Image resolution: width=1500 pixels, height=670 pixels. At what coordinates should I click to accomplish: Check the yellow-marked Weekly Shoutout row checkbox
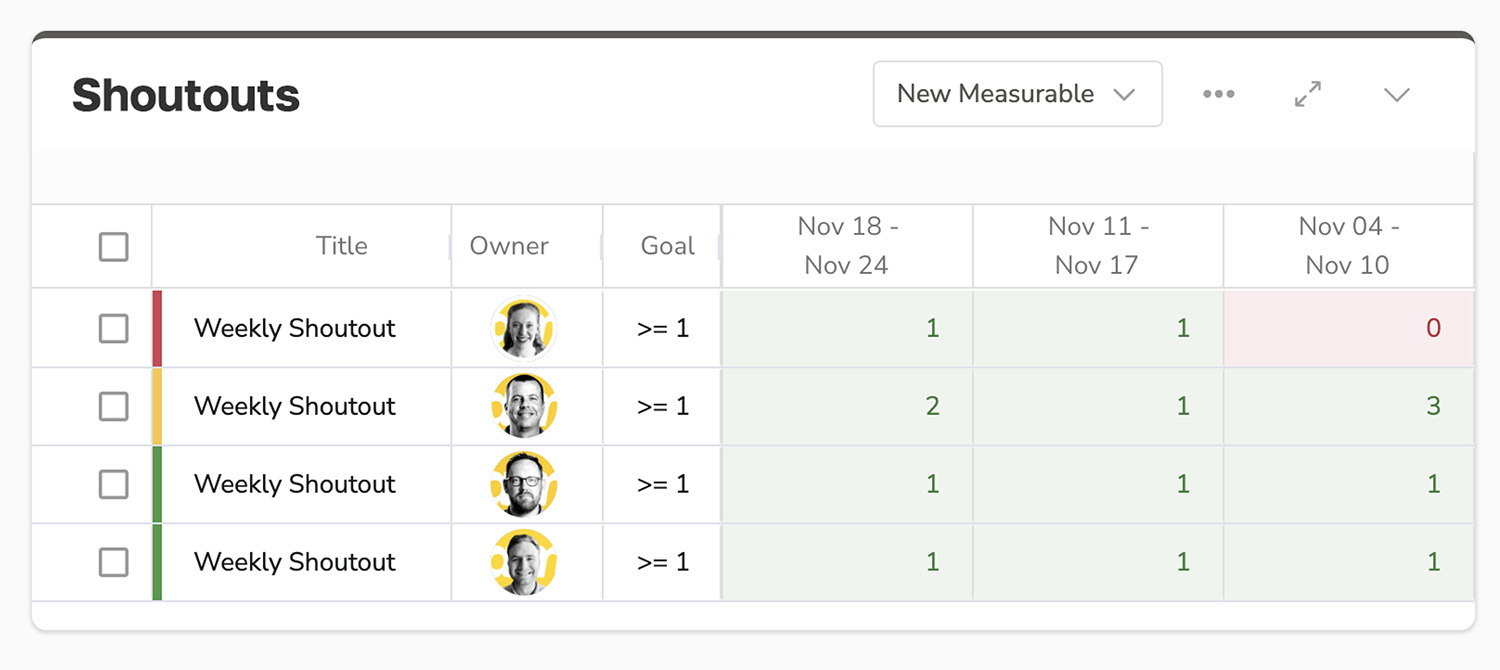[114, 406]
